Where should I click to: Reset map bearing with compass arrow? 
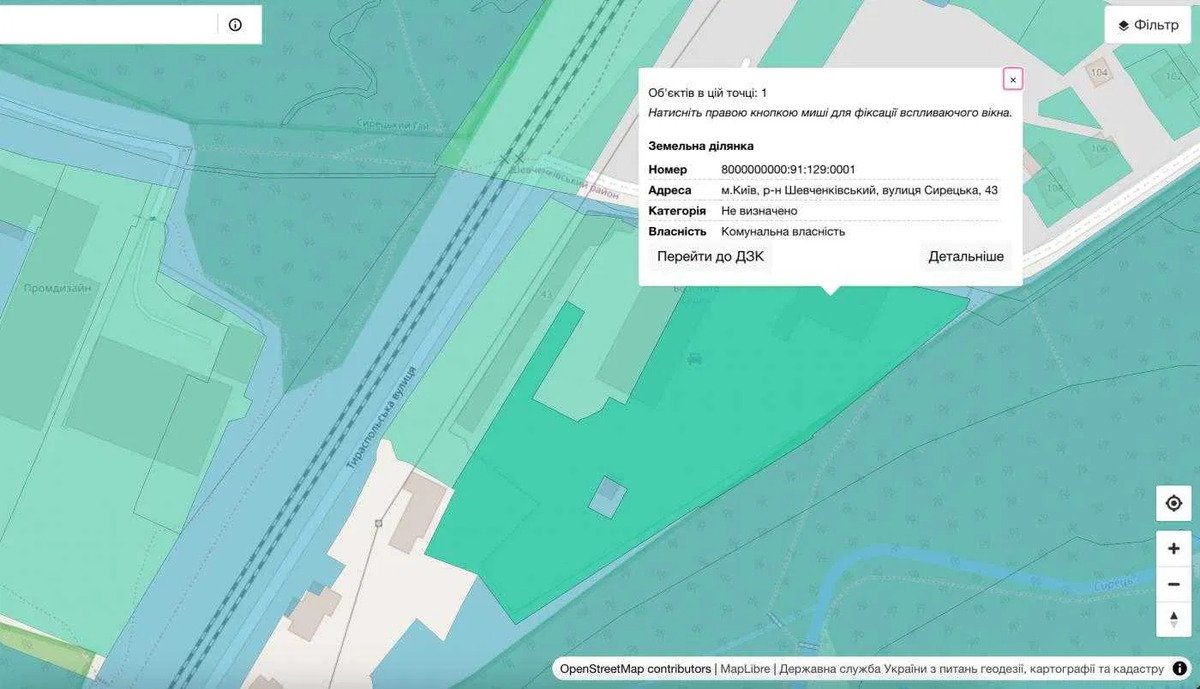pos(1173,618)
